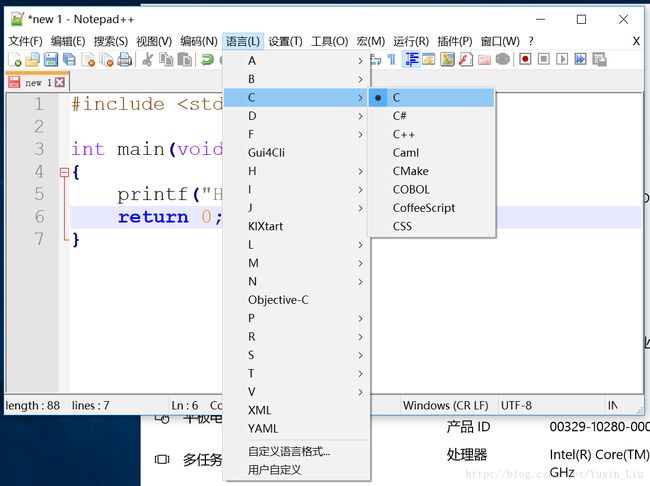The image size is (650, 486).
Task: Cut selection with the scissors icon
Action: [x=147, y=60]
